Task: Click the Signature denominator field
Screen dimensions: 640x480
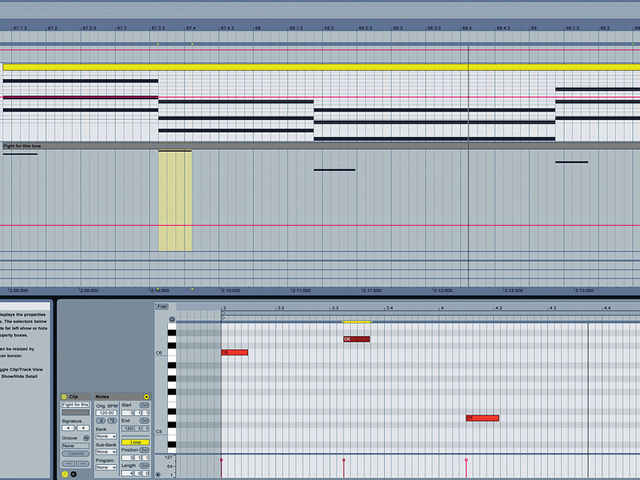Action: pos(83,428)
